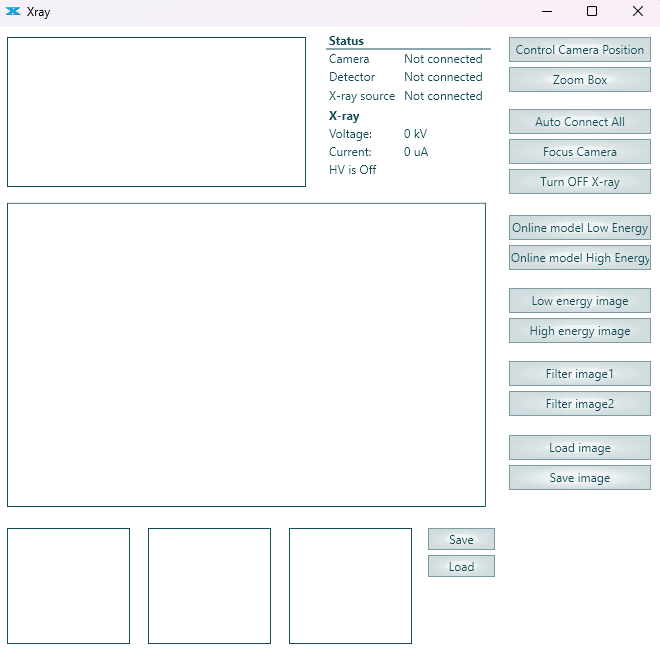Click Load beside the small preview boxes

(x=461, y=566)
